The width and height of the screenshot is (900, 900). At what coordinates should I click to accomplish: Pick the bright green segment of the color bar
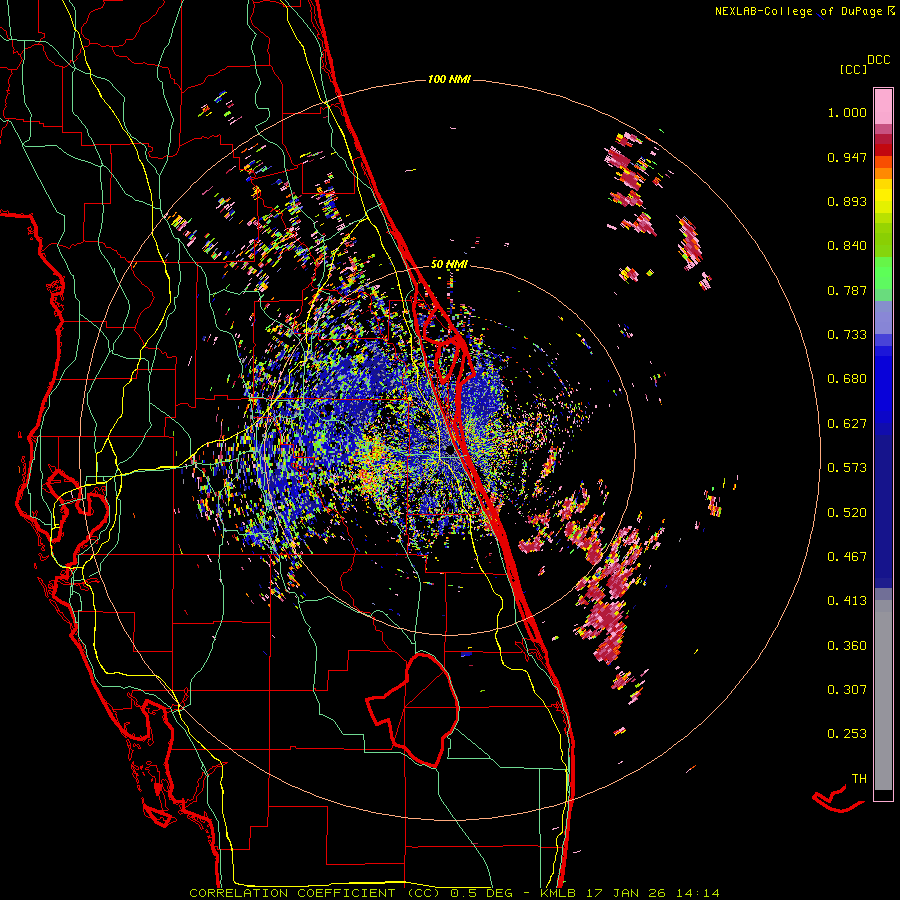pos(883,273)
